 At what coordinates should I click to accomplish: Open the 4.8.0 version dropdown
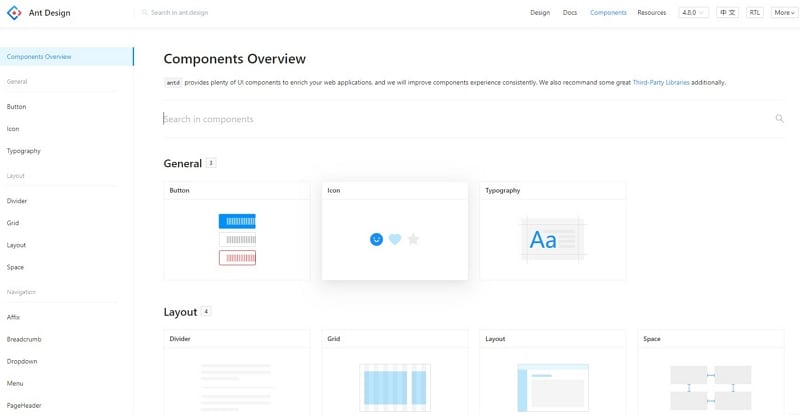tap(693, 12)
